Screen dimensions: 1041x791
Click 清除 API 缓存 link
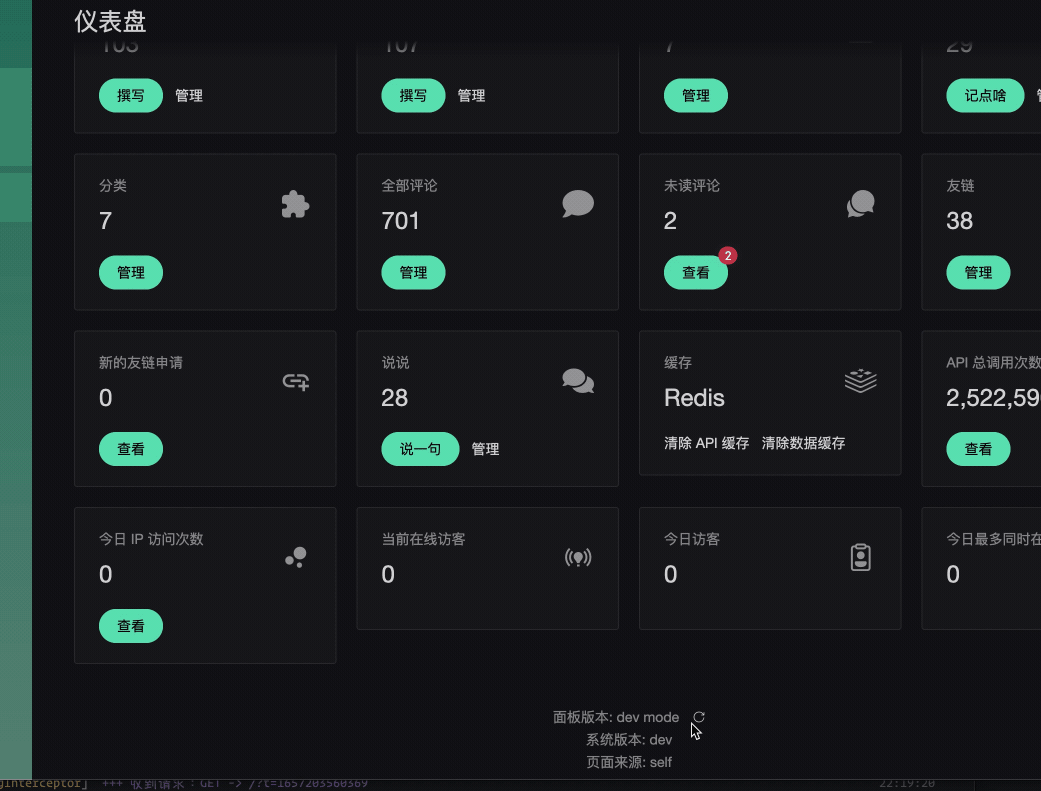point(706,443)
